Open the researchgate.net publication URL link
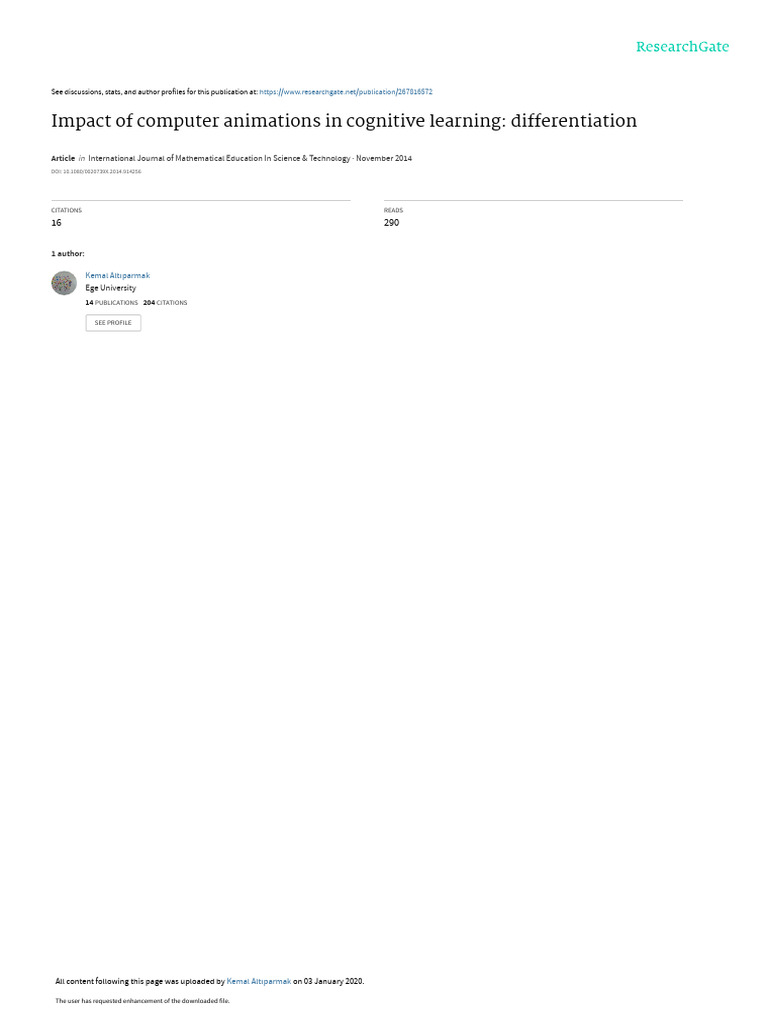The width and height of the screenshot is (768, 1024). pyautogui.click(x=345, y=92)
